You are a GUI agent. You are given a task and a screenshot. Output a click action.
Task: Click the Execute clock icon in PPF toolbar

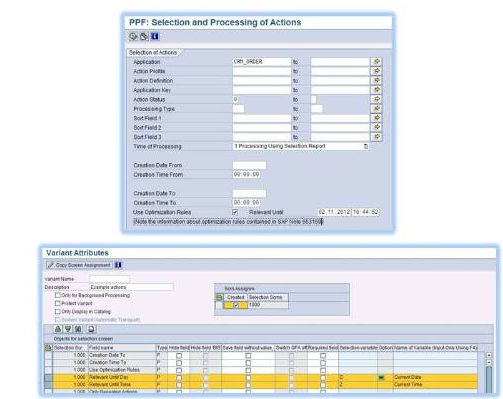[133, 36]
